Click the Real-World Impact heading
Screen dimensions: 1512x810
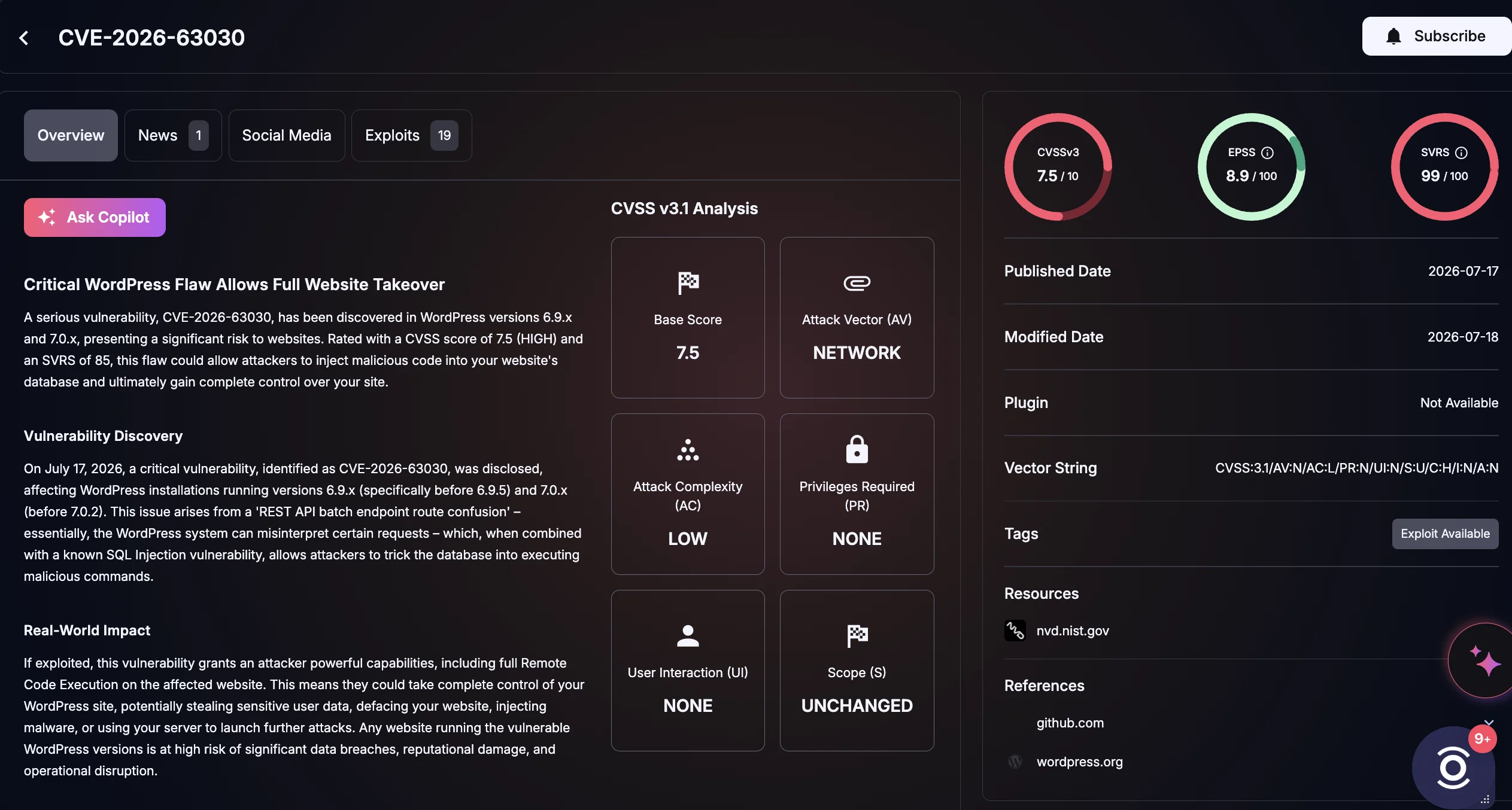[87, 630]
